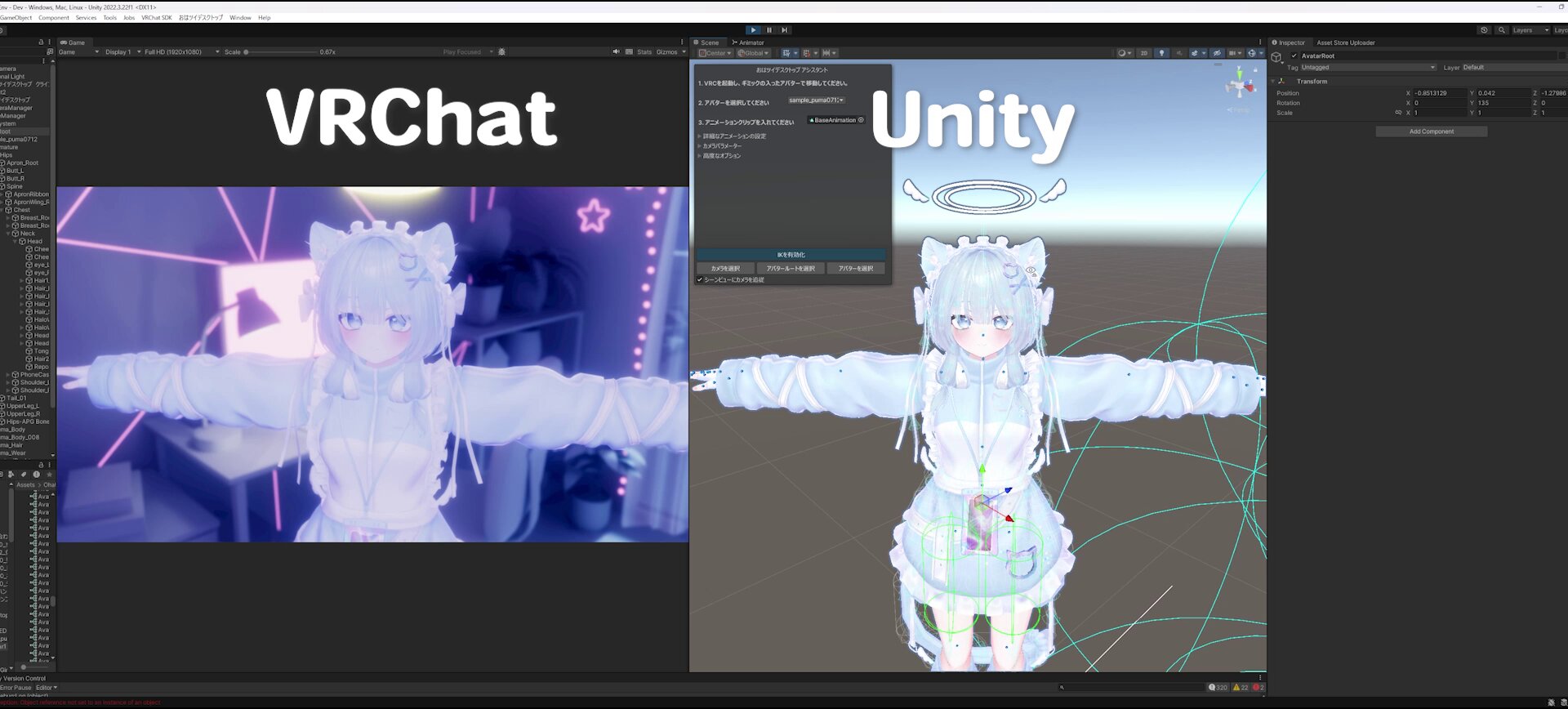Toggle Gizmos globe icon in the Scene toolbar
Image resolution: width=1568 pixels, height=709 pixels.
point(1253,53)
